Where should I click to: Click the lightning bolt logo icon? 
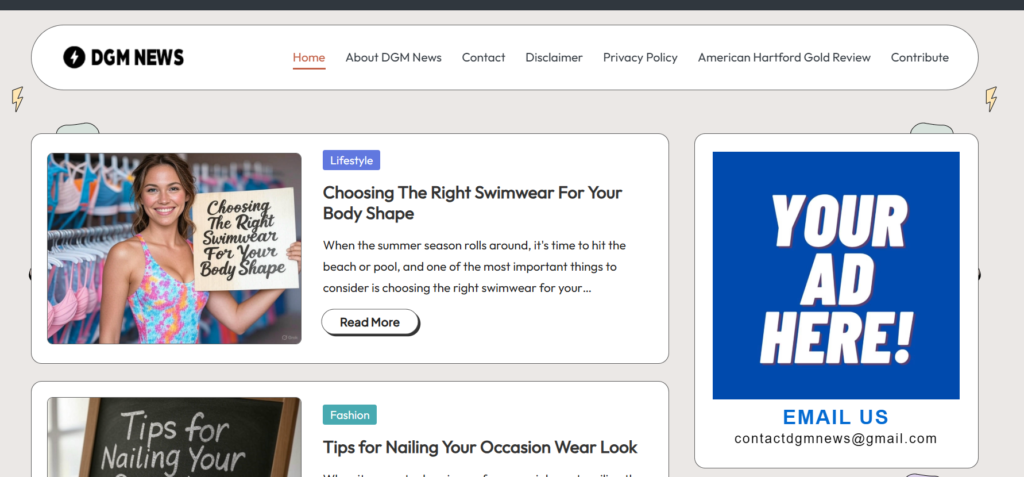coord(74,58)
